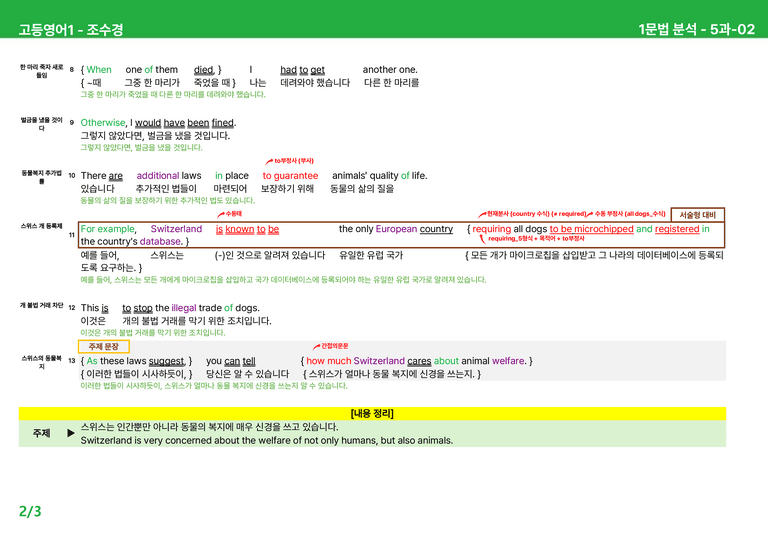Click the black triangle arrow beside 주제
The image size is (768, 543).
(x=71, y=433)
